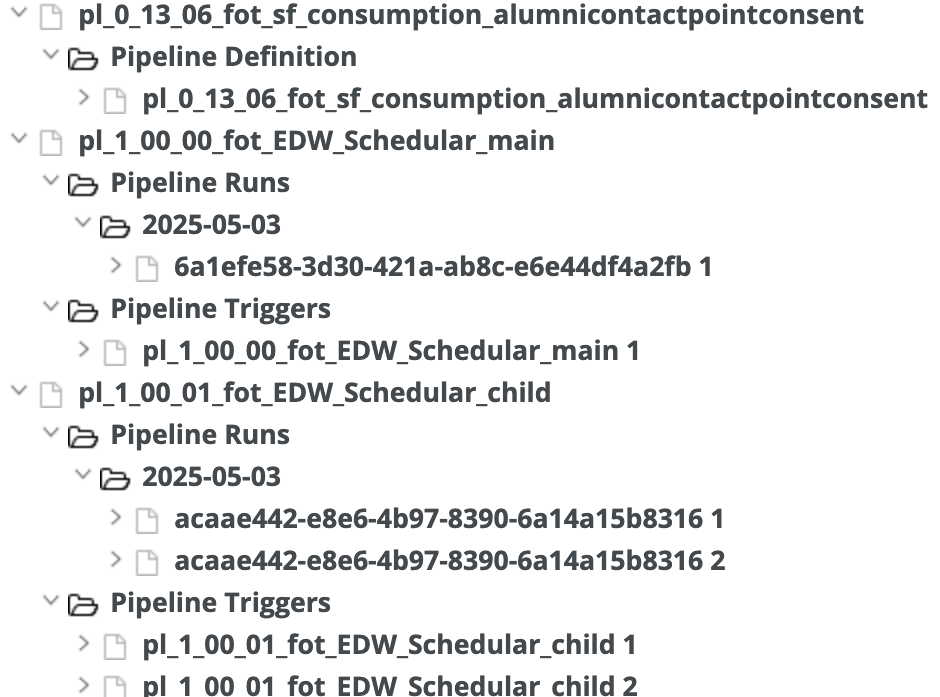This screenshot has width=940, height=697.
Task: Click file icon of pl_1_00_01_fot_EDW_Schedular_child root node
Action: (50, 394)
